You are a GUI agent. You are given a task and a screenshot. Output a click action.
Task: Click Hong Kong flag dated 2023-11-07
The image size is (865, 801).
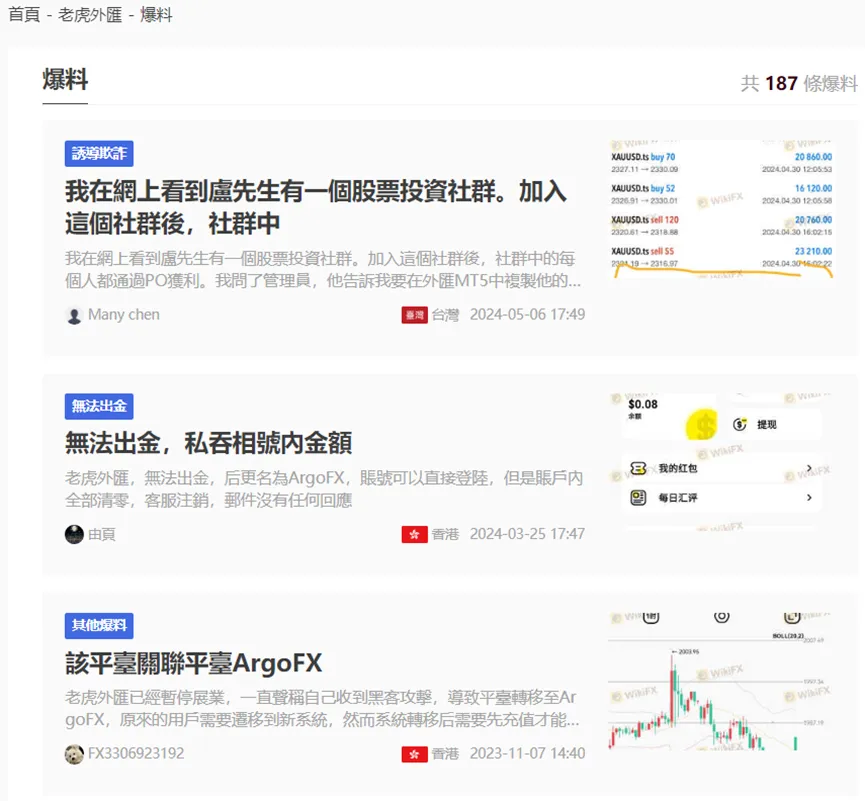tap(414, 754)
